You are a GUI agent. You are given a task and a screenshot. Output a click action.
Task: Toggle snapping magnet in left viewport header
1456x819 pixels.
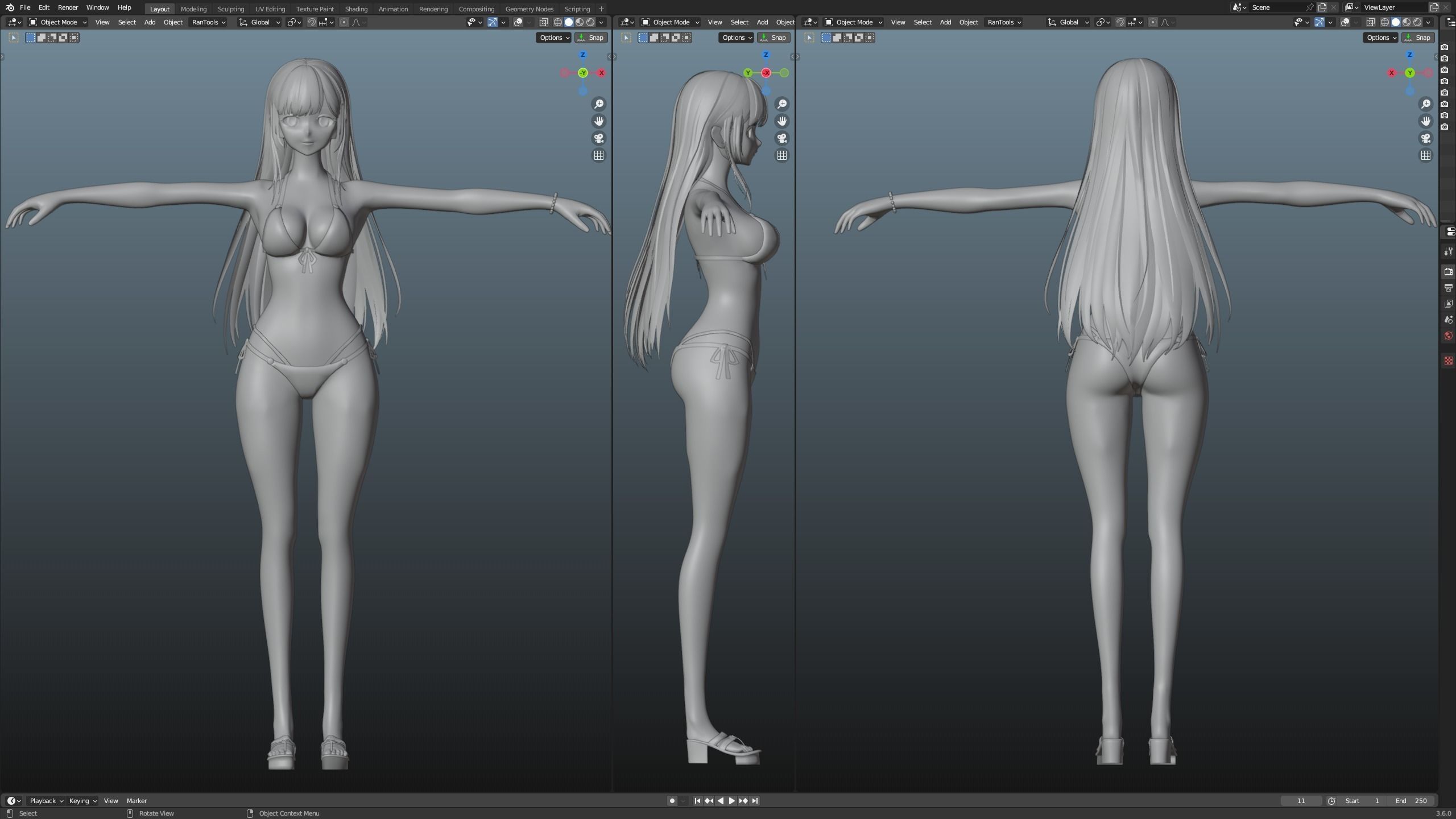312,22
